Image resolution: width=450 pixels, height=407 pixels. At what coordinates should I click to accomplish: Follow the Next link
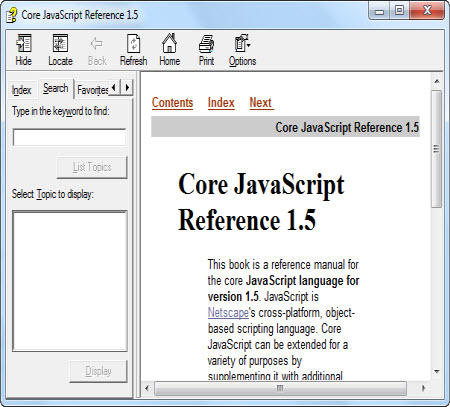point(261,103)
